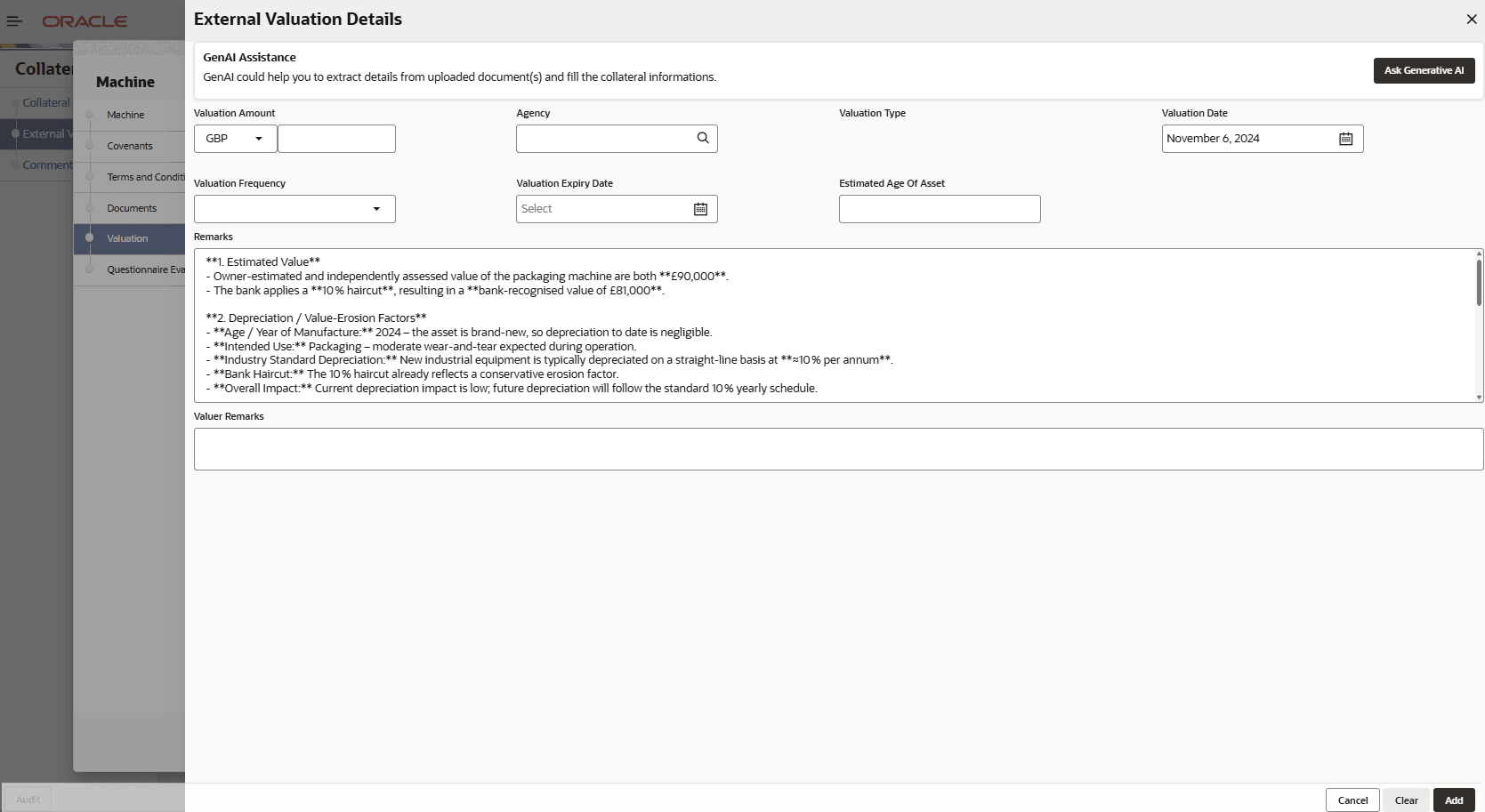This screenshot has height=812, width=1485.
Task: Open the Covenants step
Action: (x=130, y=146)
